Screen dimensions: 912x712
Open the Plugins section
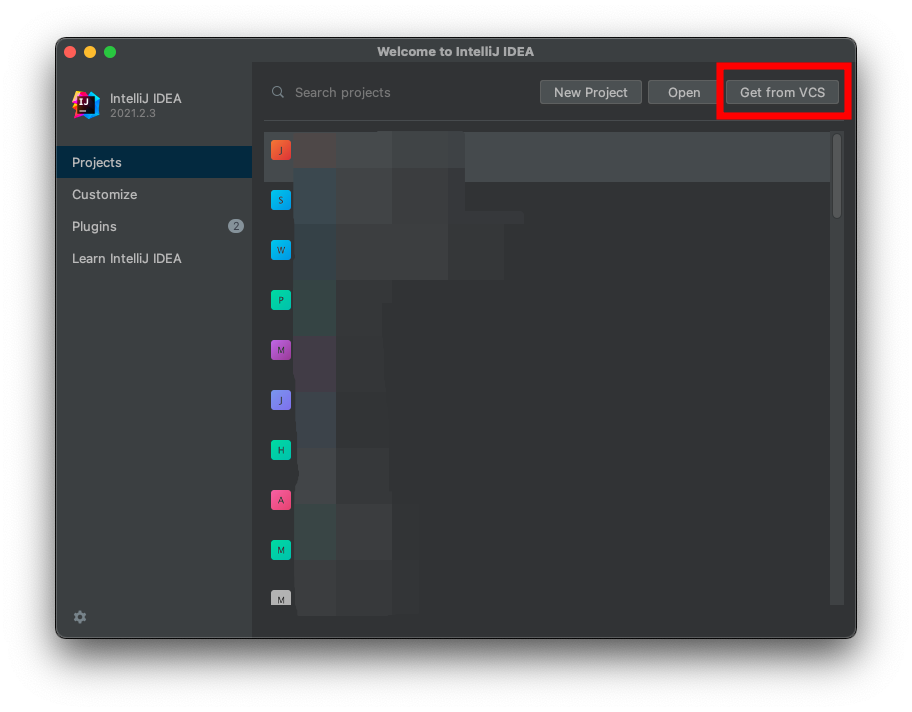coord(154,226)
